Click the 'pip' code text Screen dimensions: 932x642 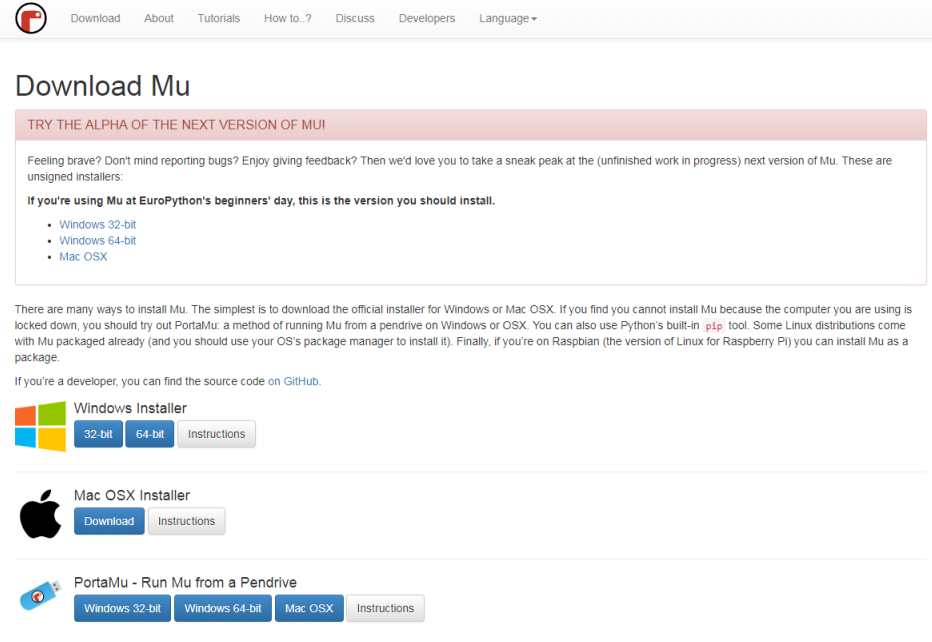(x=714, y=326)
